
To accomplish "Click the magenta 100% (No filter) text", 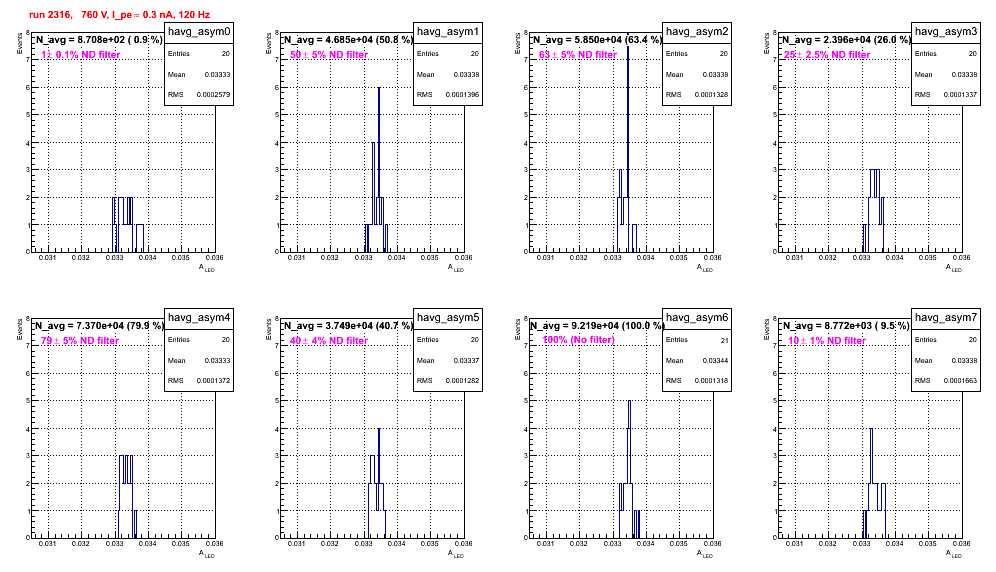I will pos(579,340).
